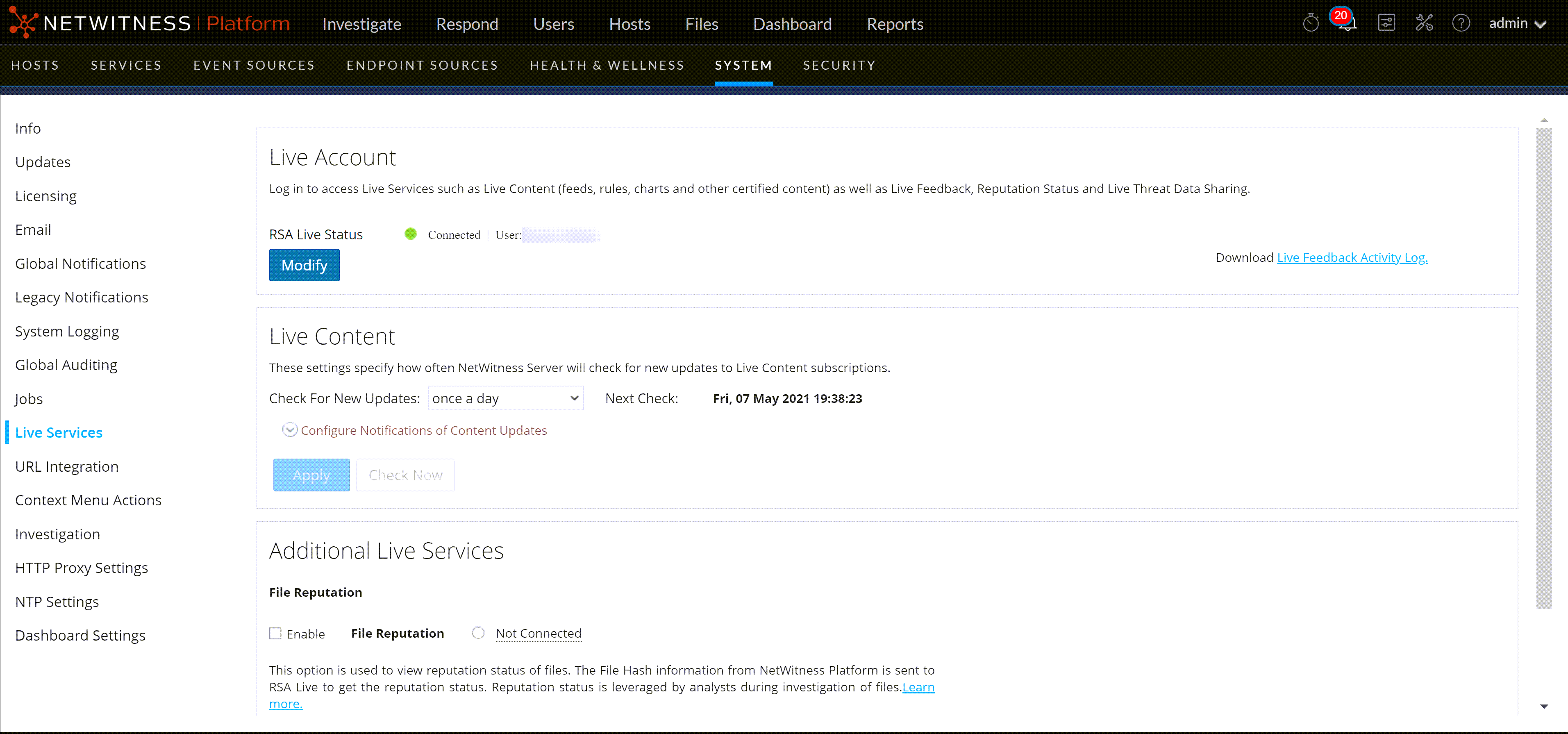Click the scroll up arrow icon
Viewport: 1568px width, 734px height.
pos(1544,120)
